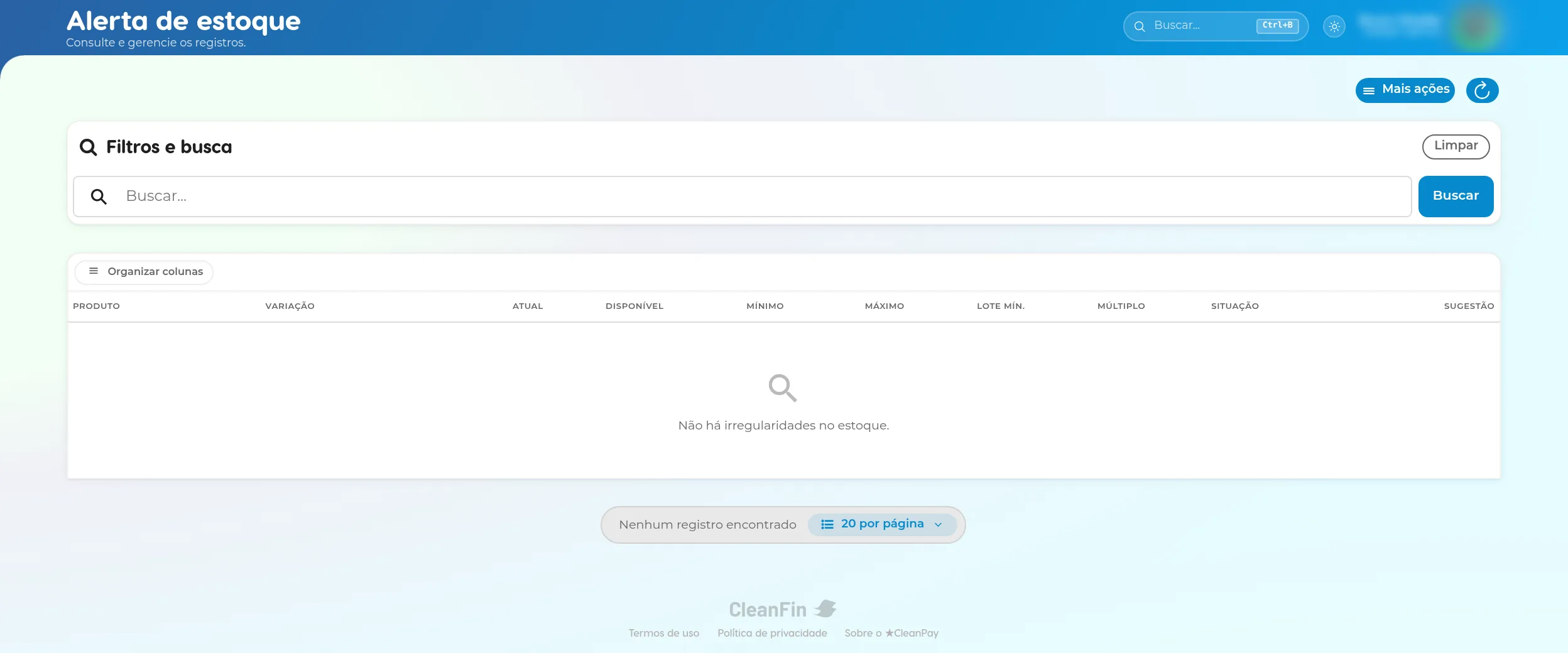The image size is (1568, 653).
Task: Click the Não há irregularidades no estoque message
Action: (x=783, y=426)
